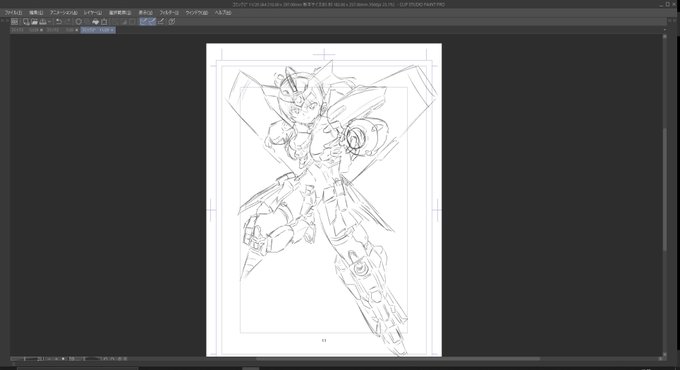
Task: Click the Save icon in command bar
Action: 43,21
